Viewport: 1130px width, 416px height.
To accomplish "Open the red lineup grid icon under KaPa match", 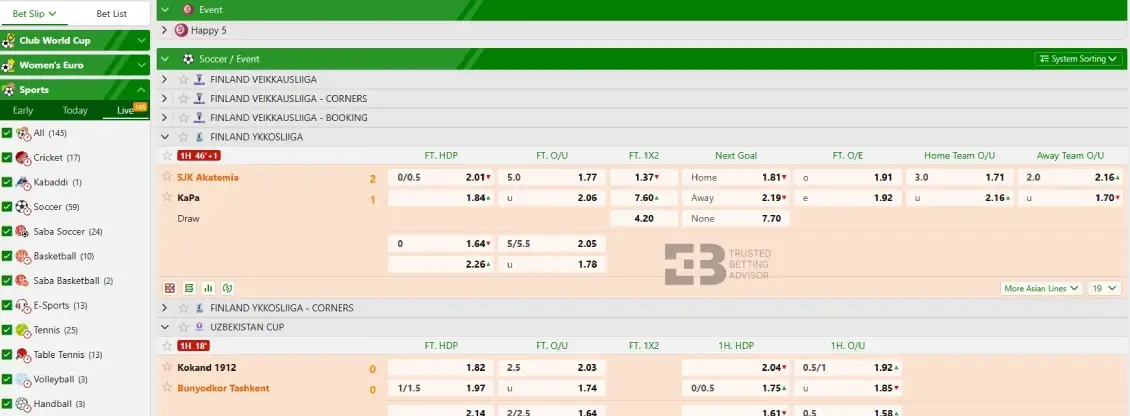I will click(169, 288).
